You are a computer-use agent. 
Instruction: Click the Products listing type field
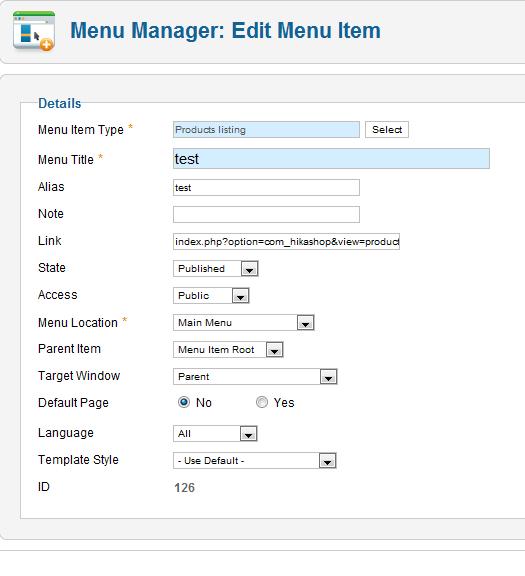266,130
